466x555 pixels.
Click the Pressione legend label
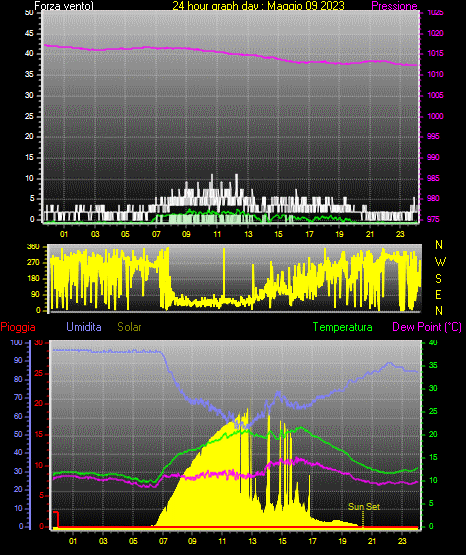394,6
